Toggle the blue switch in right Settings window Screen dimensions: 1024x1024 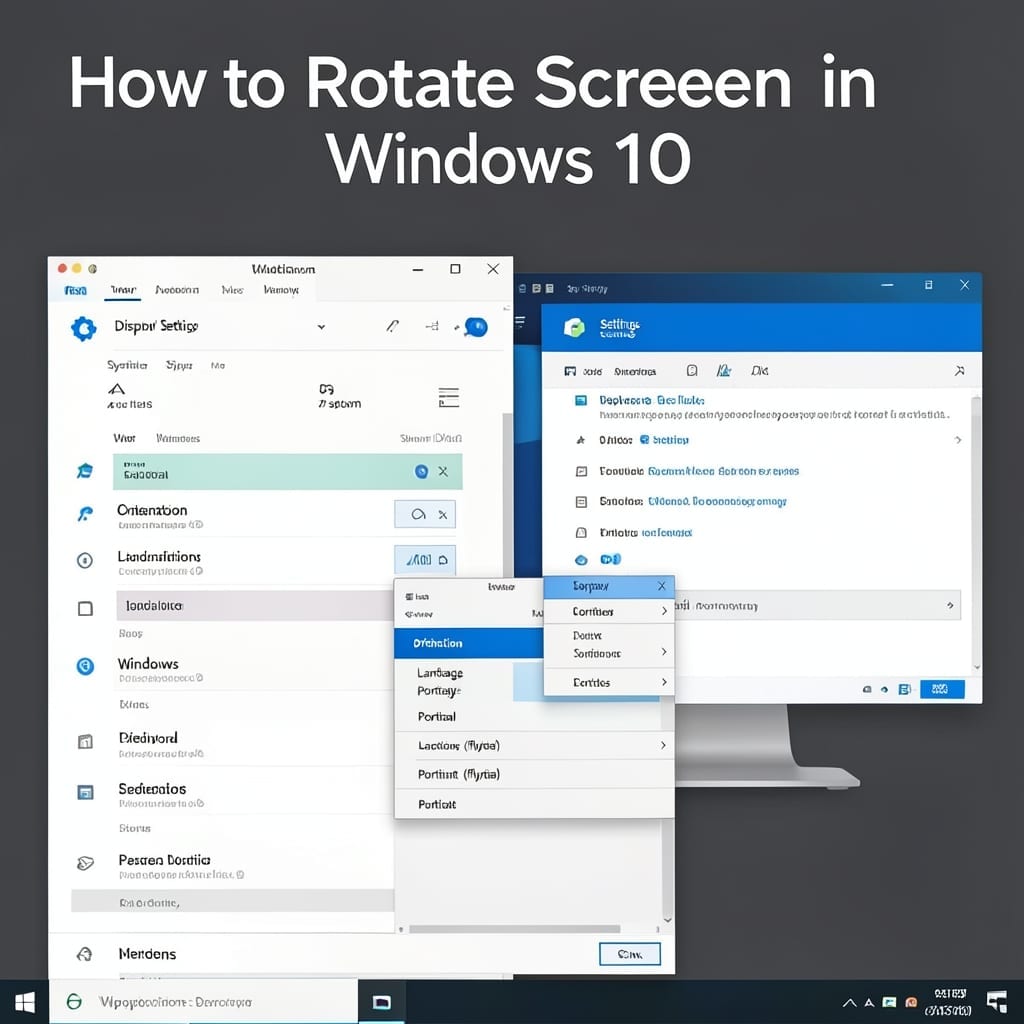coord(611,559)
